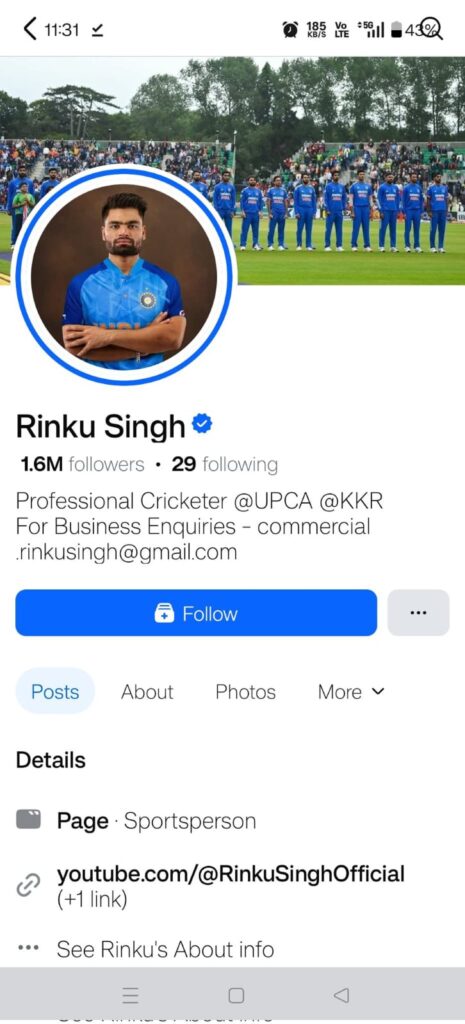465x1024 pixels.
Task: Open the search magnifier icon
Action: point(432,28)
